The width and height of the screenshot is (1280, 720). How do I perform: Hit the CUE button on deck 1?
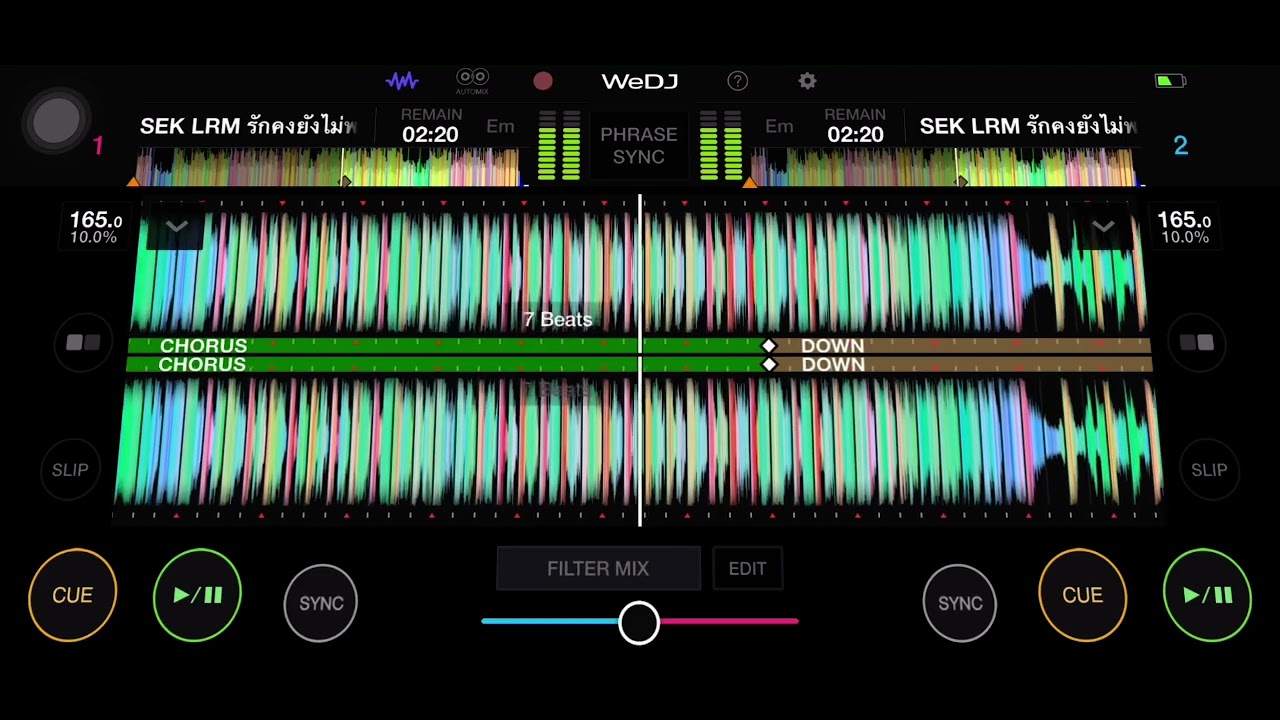point(72,595)
